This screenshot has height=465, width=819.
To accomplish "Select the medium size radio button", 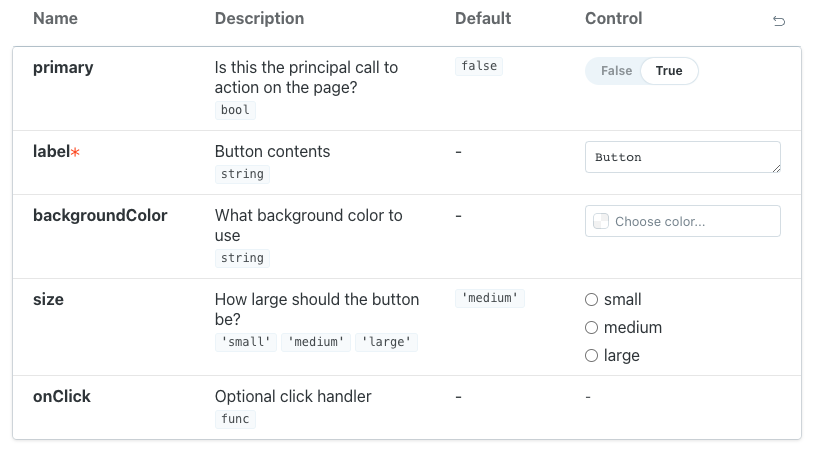I will (591, 327).
